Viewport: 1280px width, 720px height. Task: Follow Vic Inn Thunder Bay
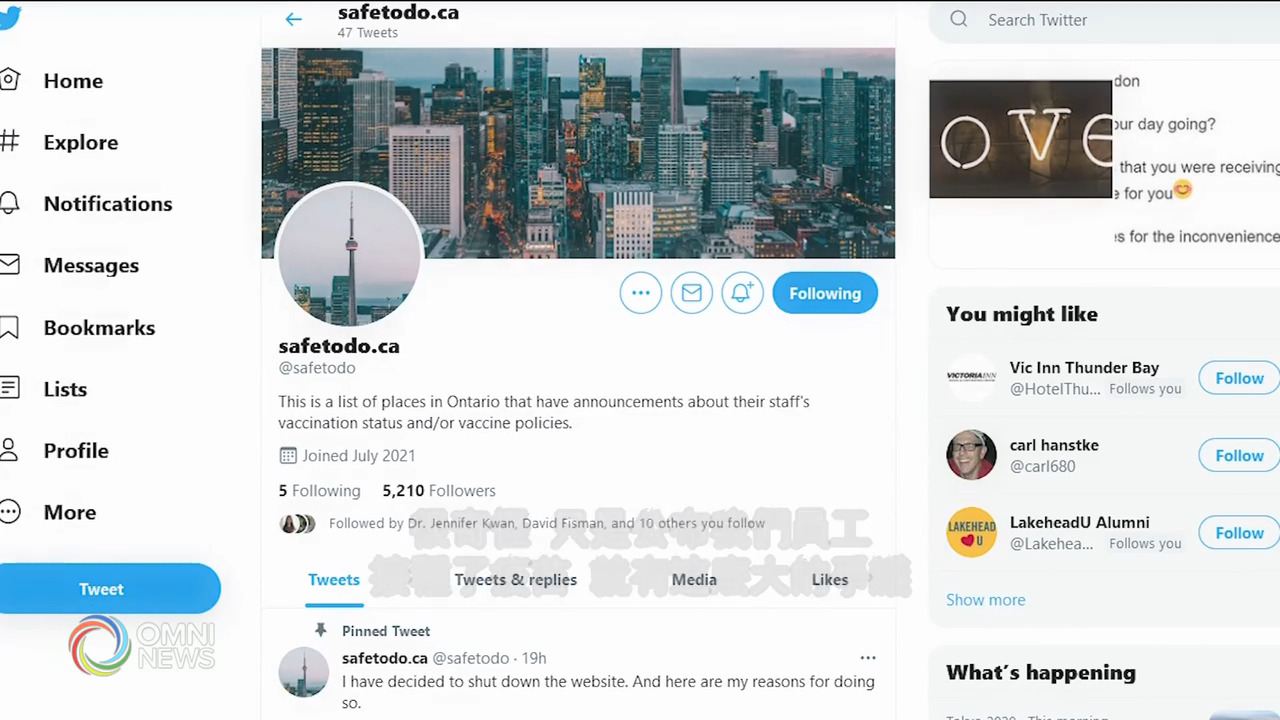pos(1239,378)
